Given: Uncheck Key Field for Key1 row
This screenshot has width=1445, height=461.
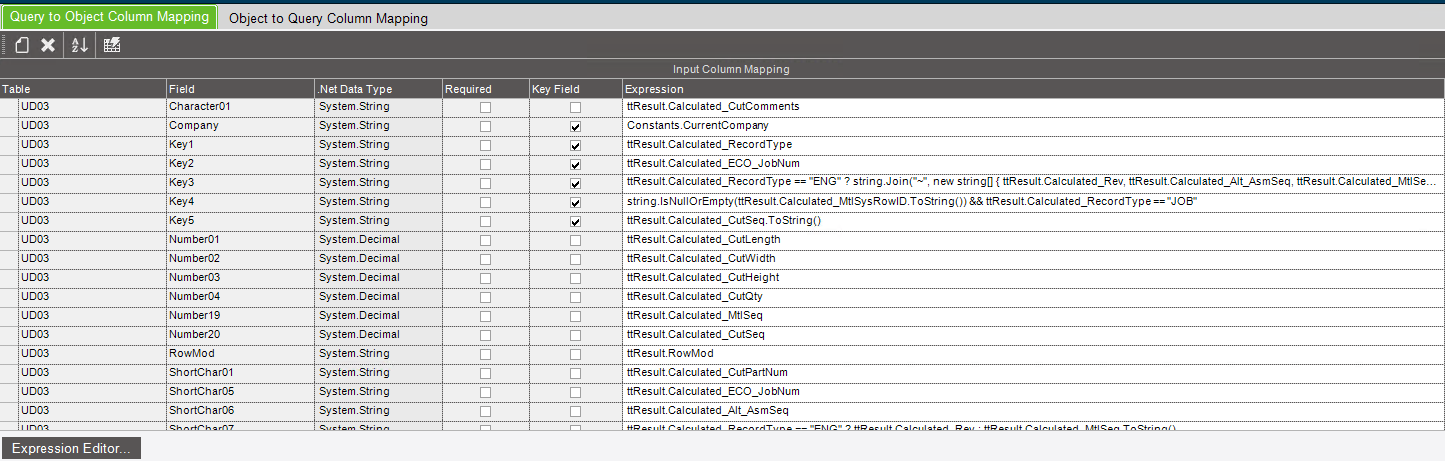Looking at the screenshot, I should pos(575,145).
